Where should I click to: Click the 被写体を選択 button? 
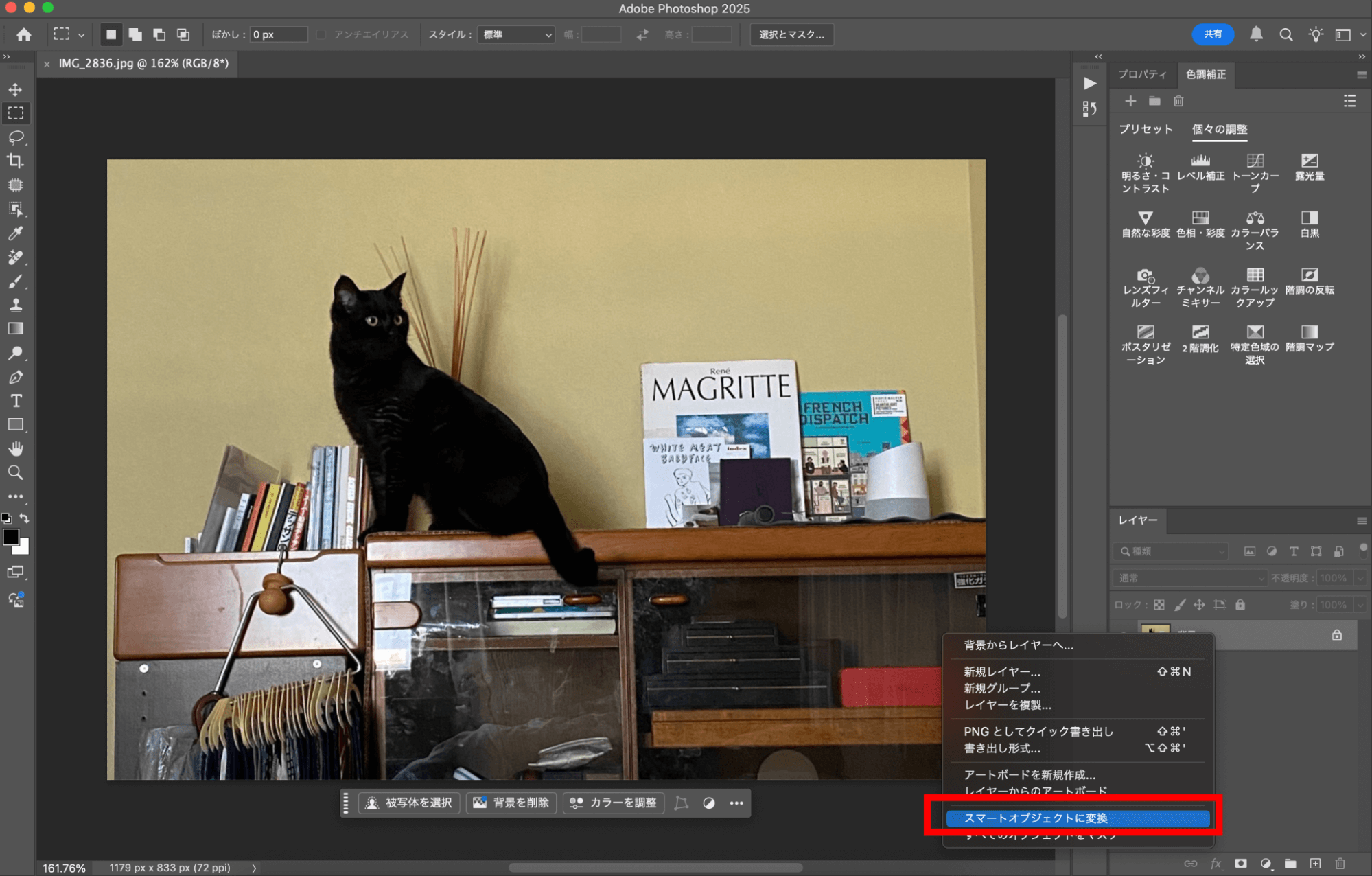tap(409, 803)
